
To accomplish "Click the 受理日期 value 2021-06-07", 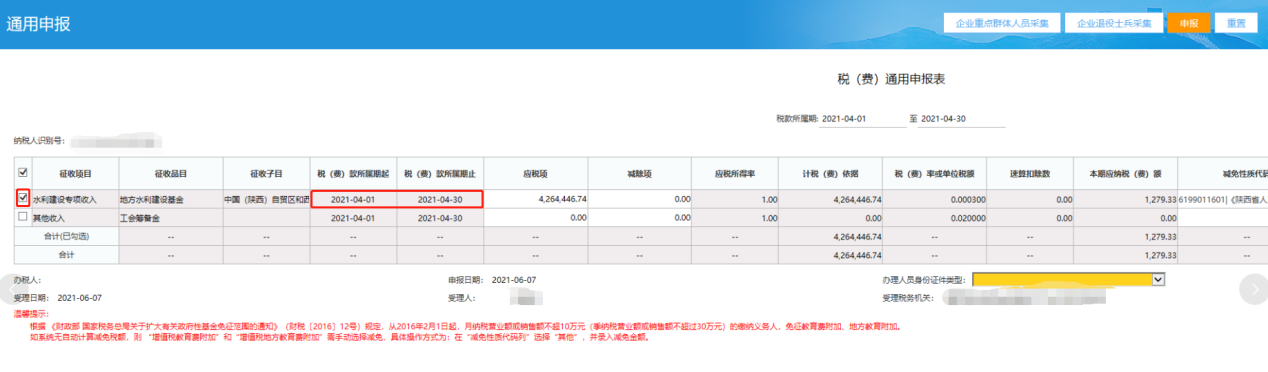I will pyautogui.click(x=79, y=298).
